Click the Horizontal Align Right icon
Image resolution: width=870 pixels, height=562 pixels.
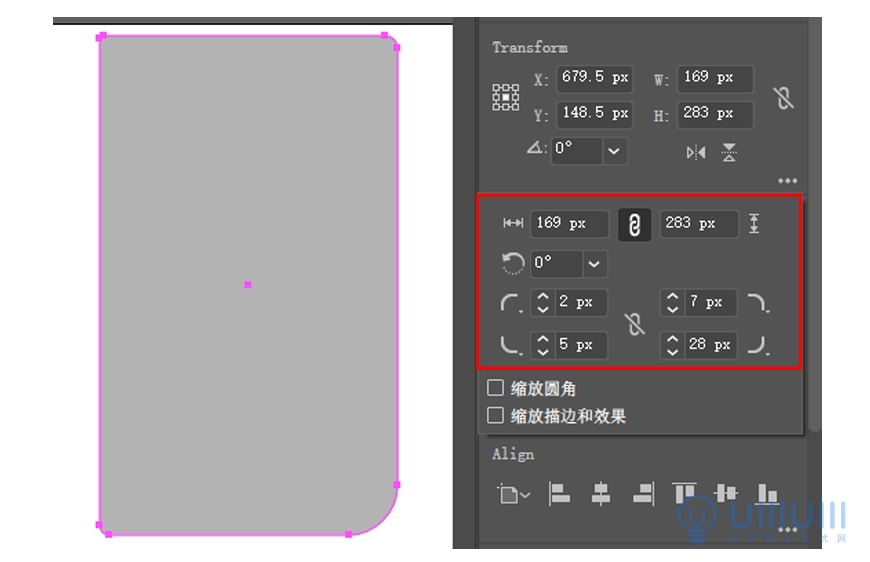pos(644,493)
